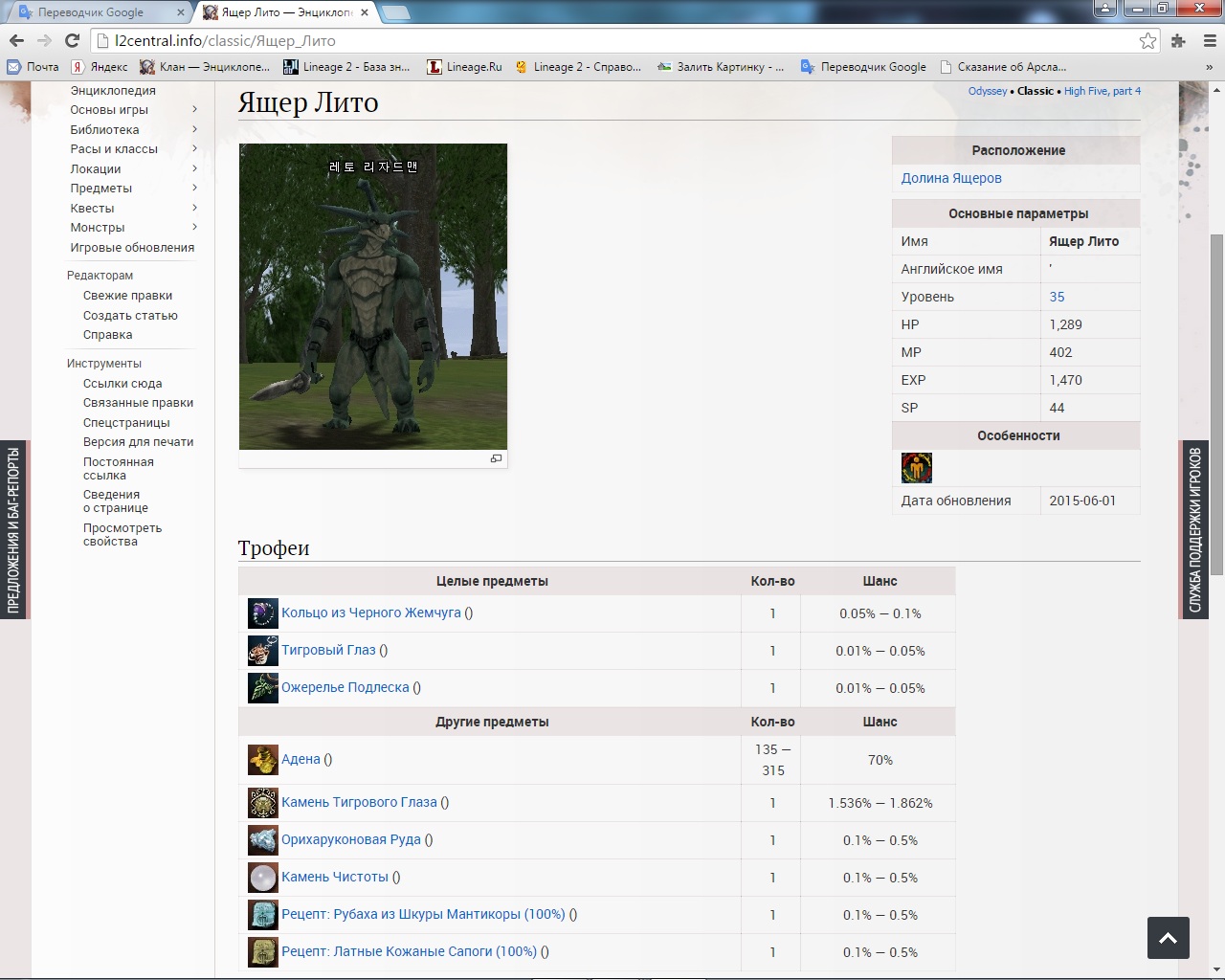Switch to the Переводчик Google tab
This screenshot has width=1225, height=980.
click(x=100, y=12)
